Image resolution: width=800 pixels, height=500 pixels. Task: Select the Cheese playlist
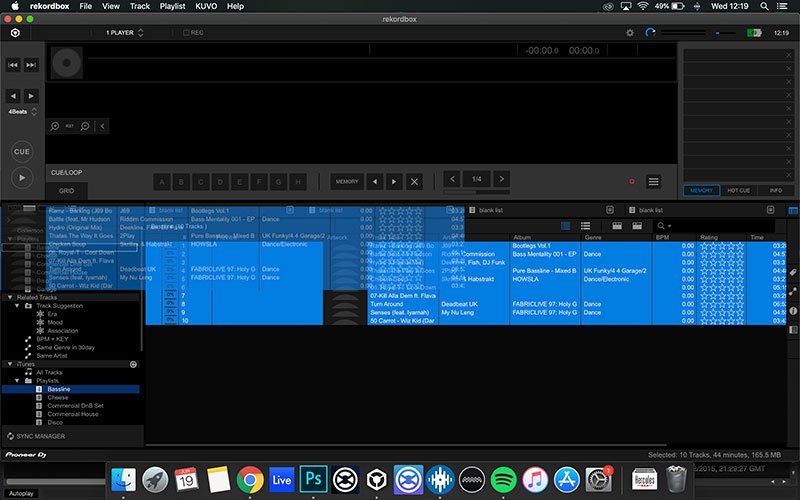click(x=58, y=397)
